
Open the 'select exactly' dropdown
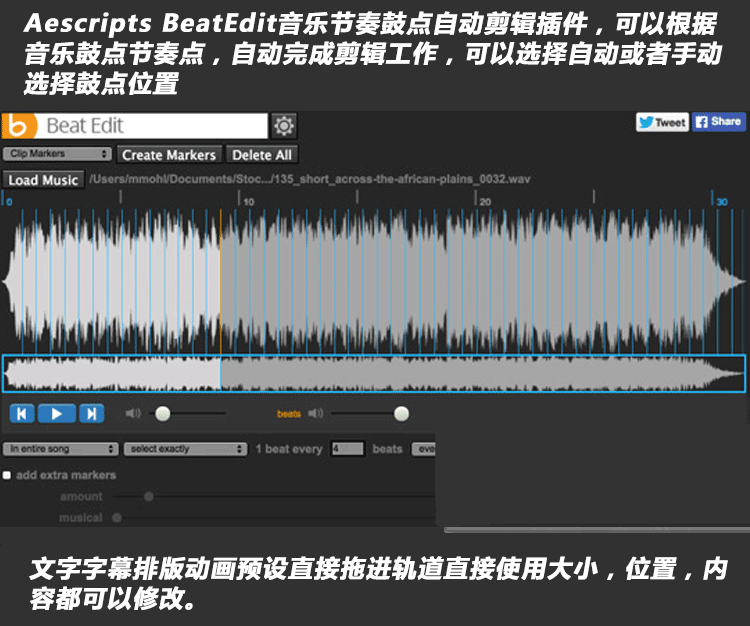click(x=186, y=449)
